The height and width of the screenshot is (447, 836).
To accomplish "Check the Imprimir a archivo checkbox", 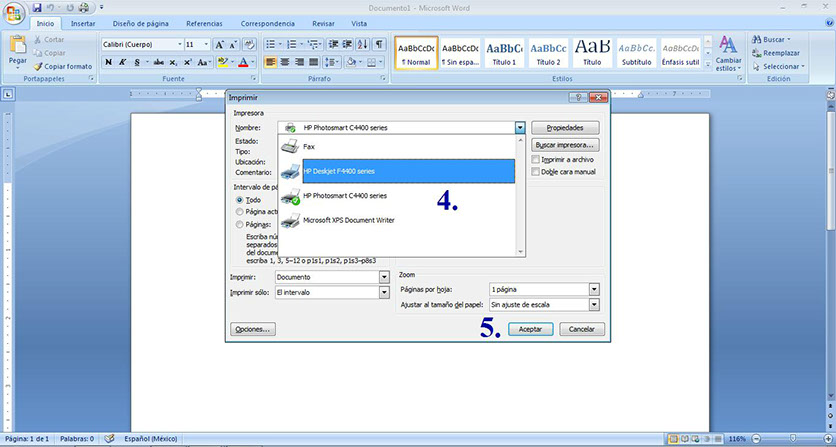I will point(535,159).
